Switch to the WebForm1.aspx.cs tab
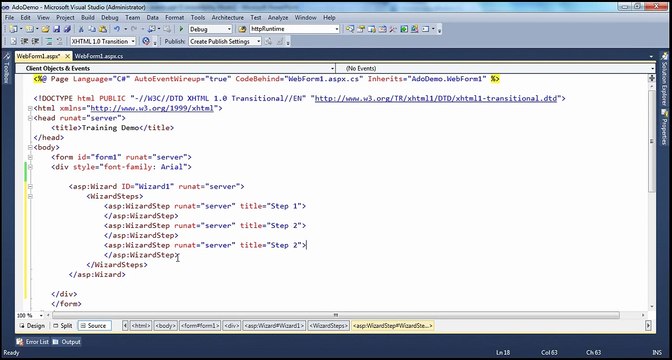This screenshot has height=360, width=672. (99, 56)
